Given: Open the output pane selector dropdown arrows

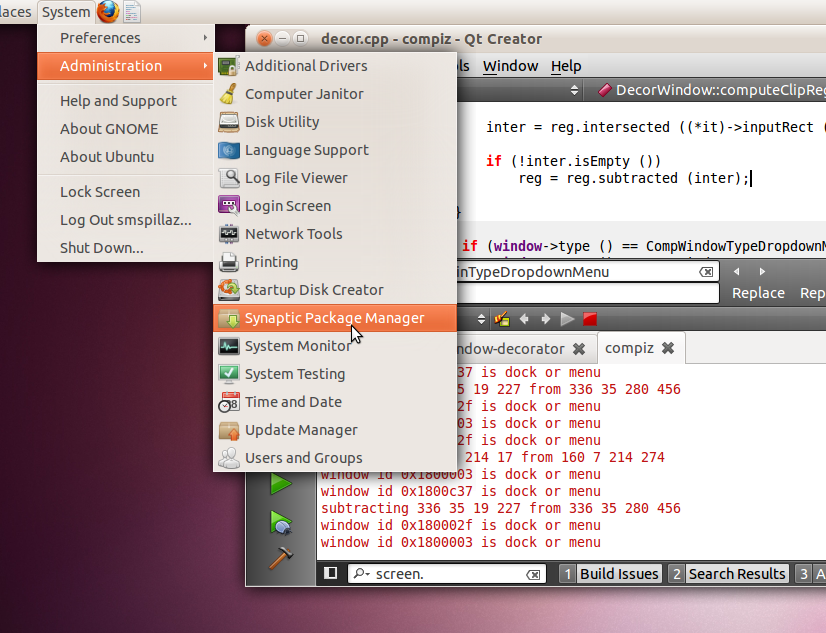Looking at the screenshot, I should (x=481, y=319).
